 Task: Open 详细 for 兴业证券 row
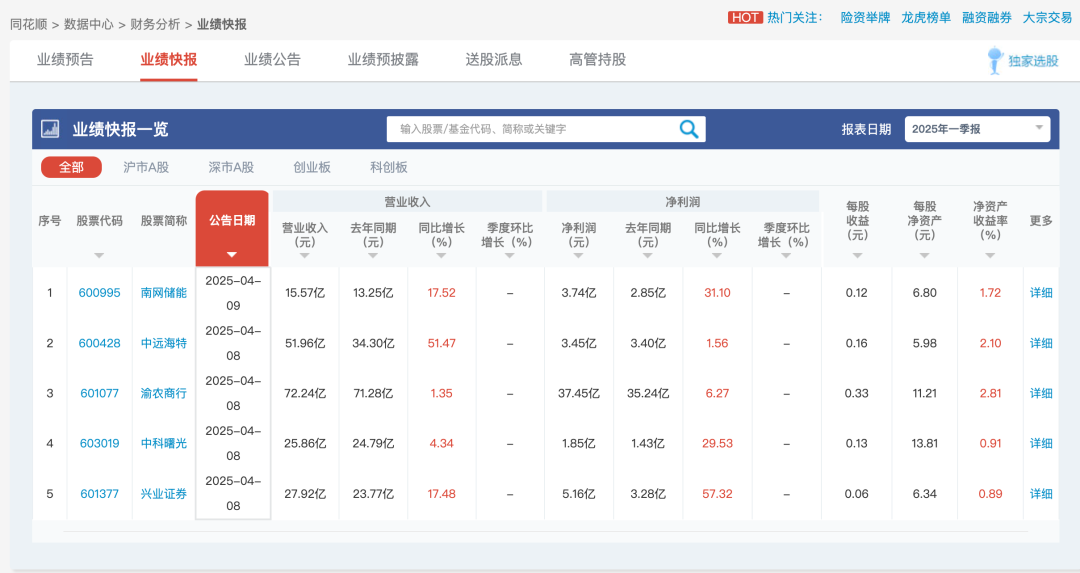(x=1041, y=494)
